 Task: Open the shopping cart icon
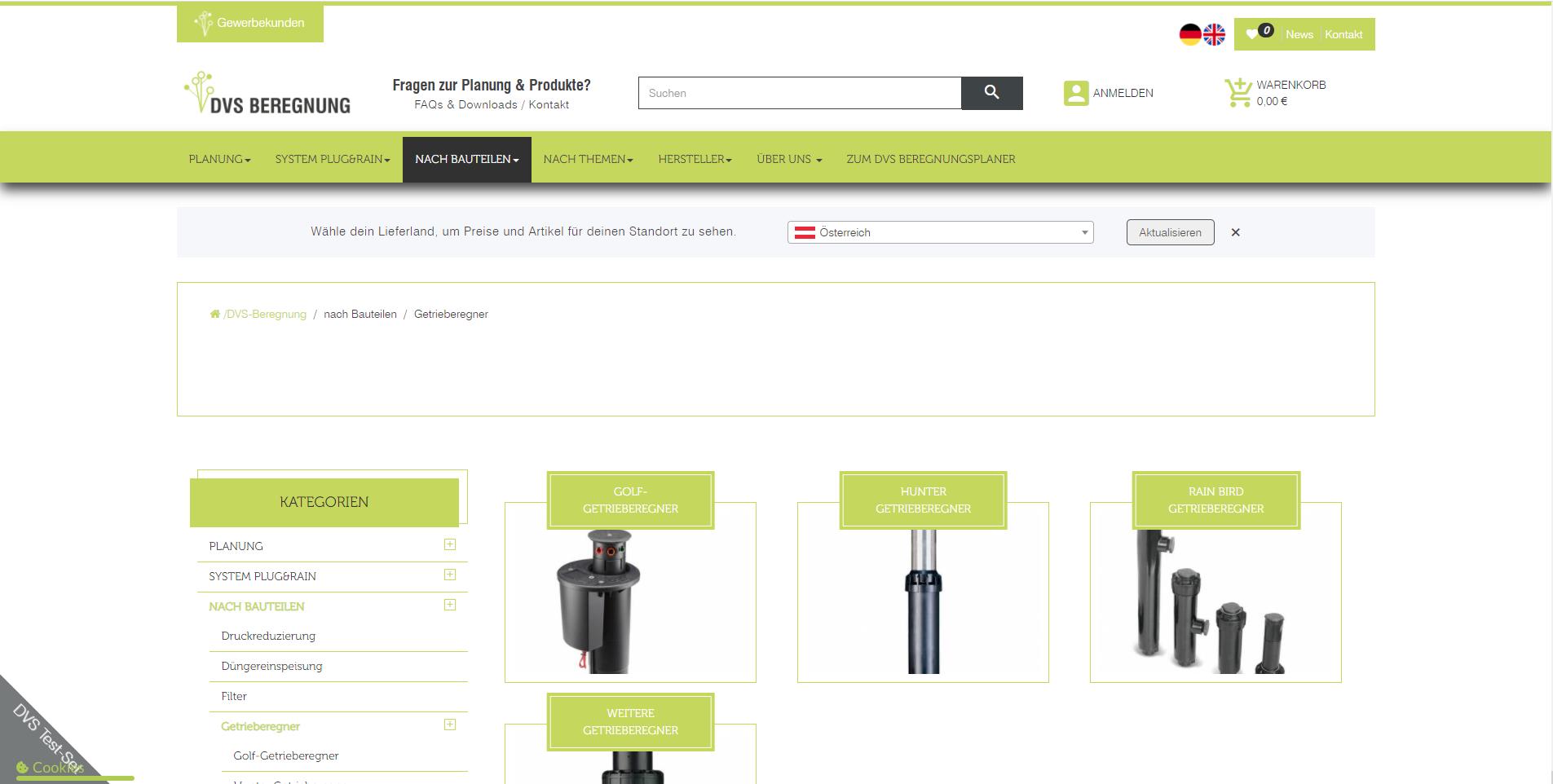pos(1238,93)
